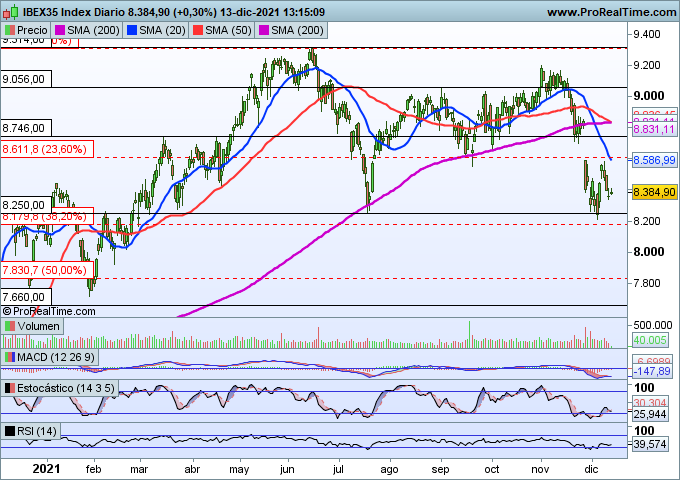Image resolution: width=680 pixels, height=480 pixels.
Task: Click the candlestick chart icon beside IBEX35 title
Action: [x=10, y=12]
